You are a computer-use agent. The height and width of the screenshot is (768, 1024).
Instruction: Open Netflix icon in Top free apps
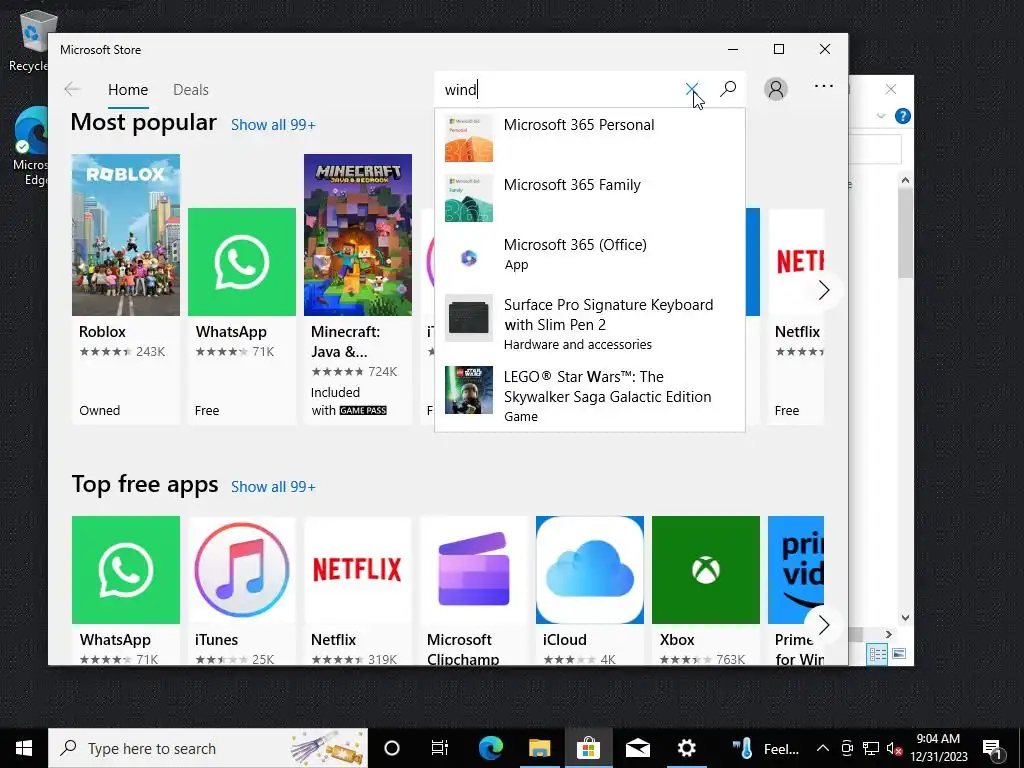tap(358, 569)
